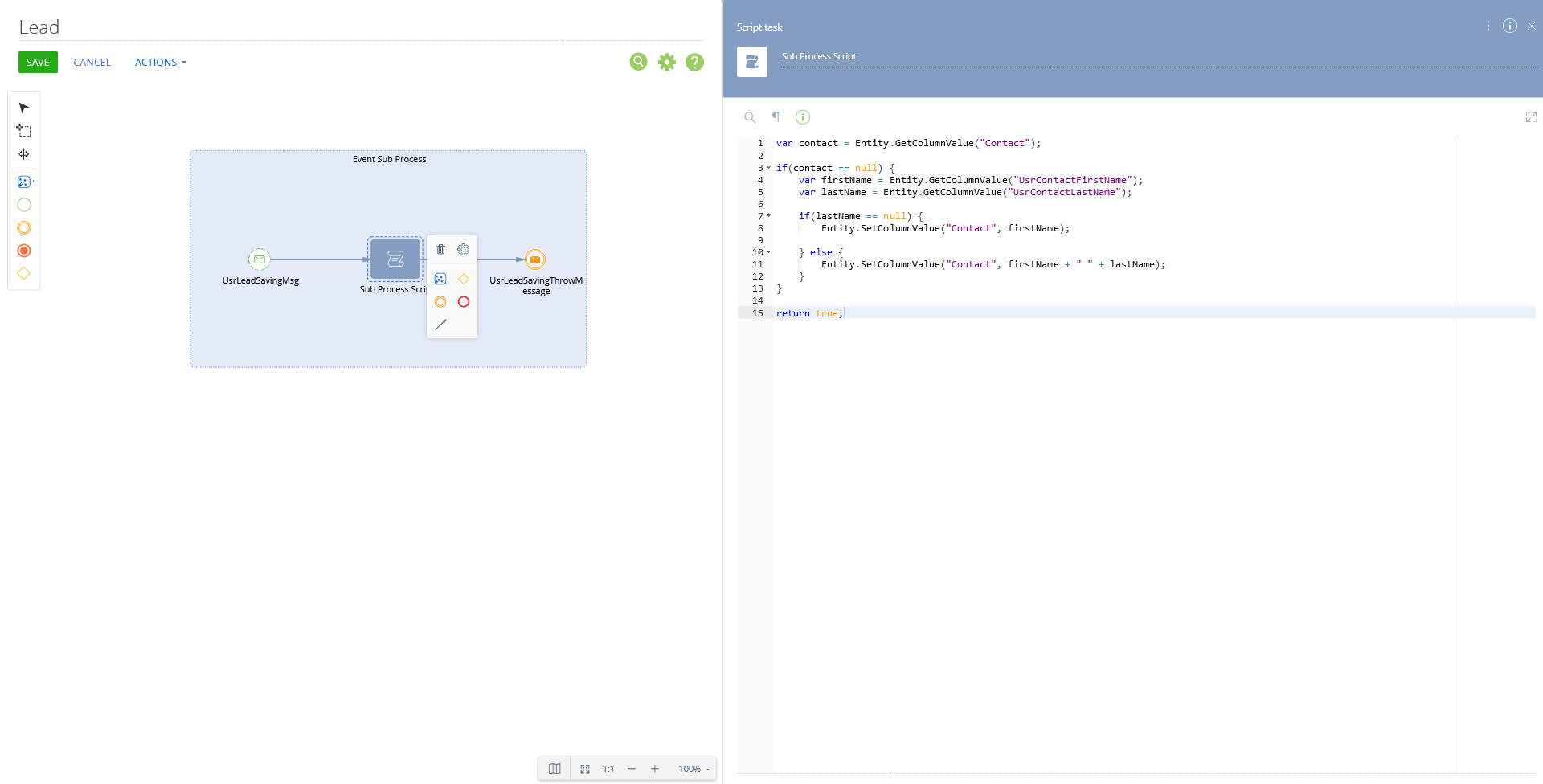1543x784 pixels.
Task: Close the Script task panel
Action: pyautogui.click(x=1532, y=26)
